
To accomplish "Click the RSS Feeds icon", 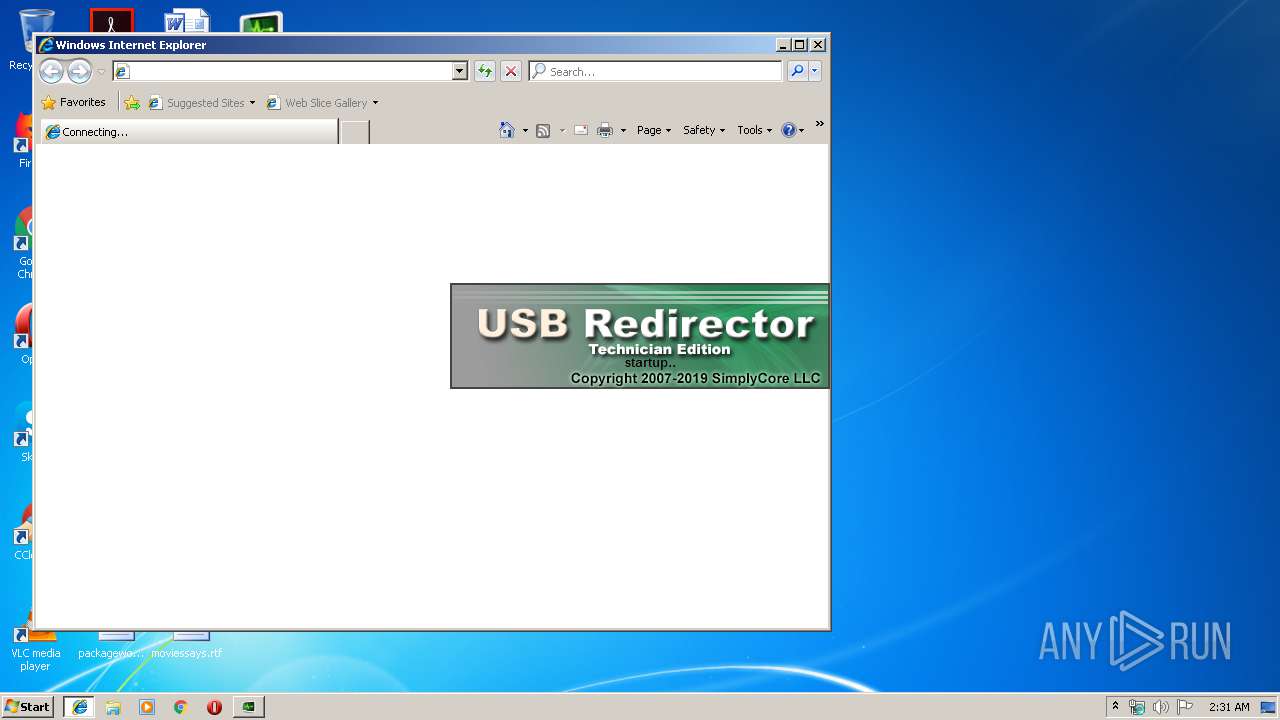I will [543, 130].
